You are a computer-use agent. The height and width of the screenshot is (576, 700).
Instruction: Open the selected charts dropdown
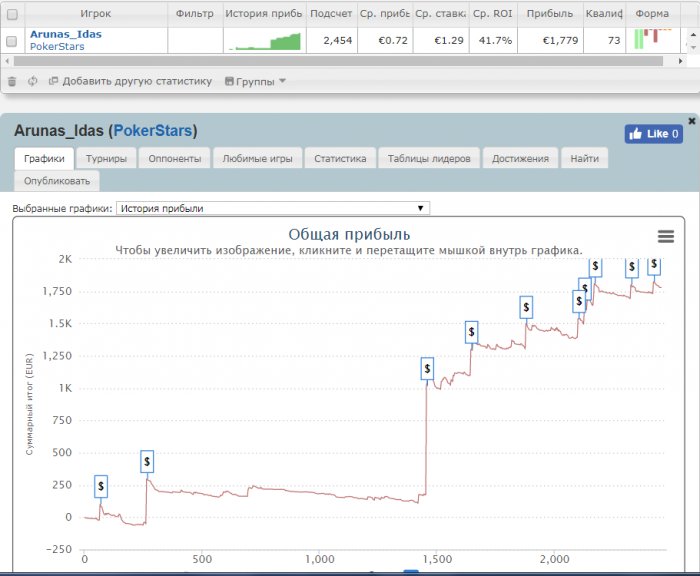pyautogui.click(x=272, y=208)
